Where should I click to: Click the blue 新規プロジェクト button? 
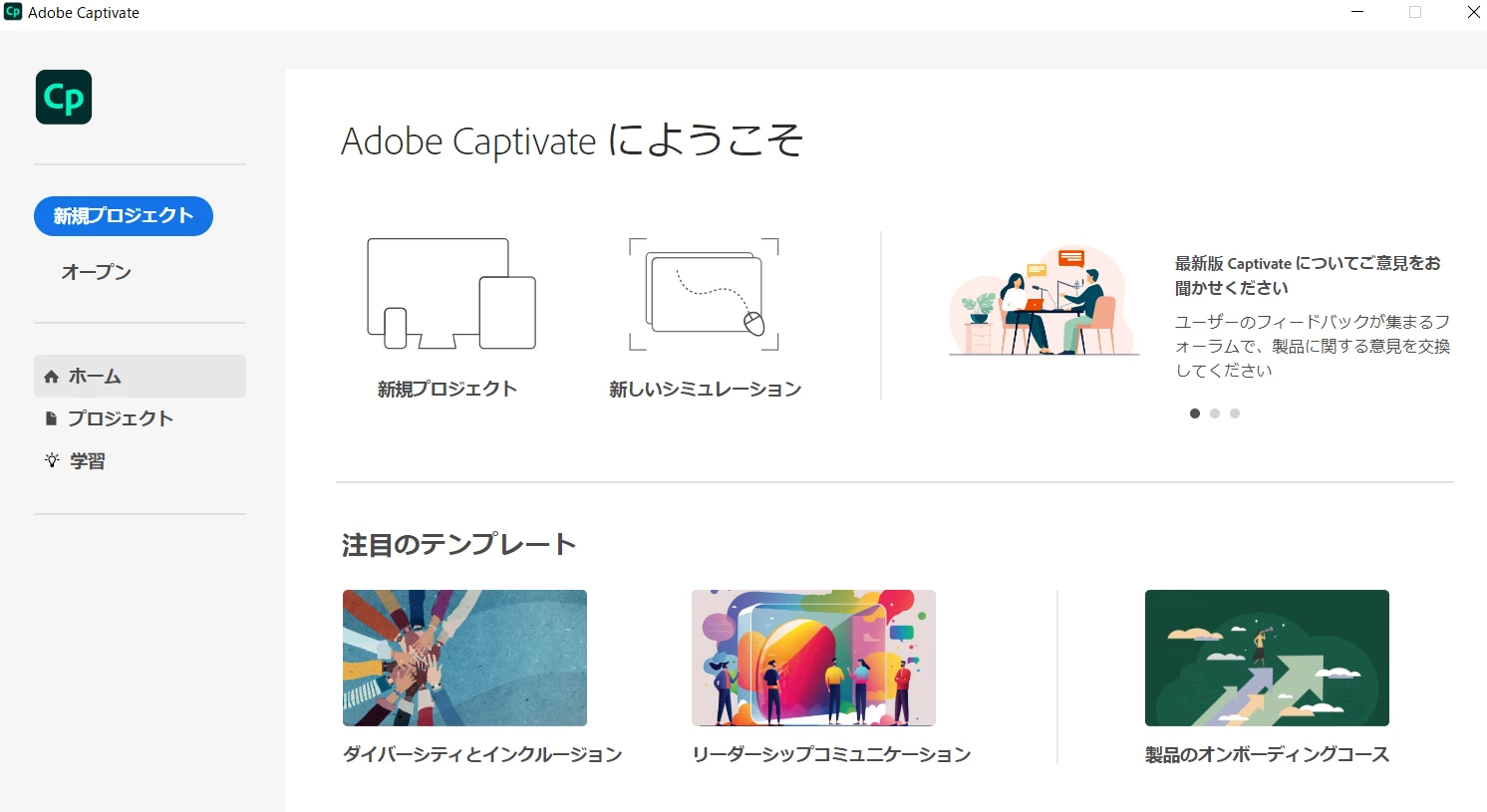pyautogui.click(x=124, y=216)
